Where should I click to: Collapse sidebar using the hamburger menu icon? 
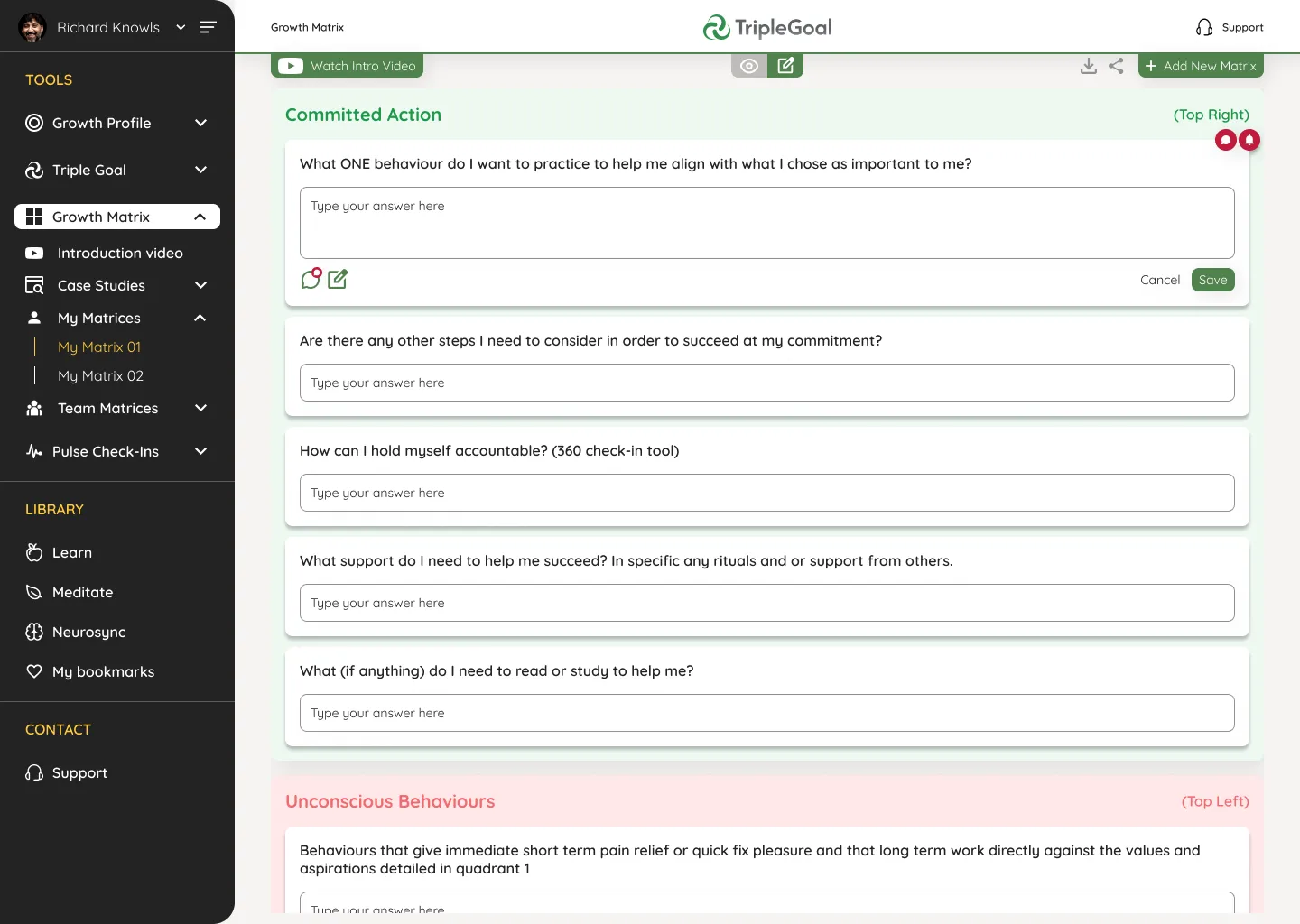click(x=209, y=27)
